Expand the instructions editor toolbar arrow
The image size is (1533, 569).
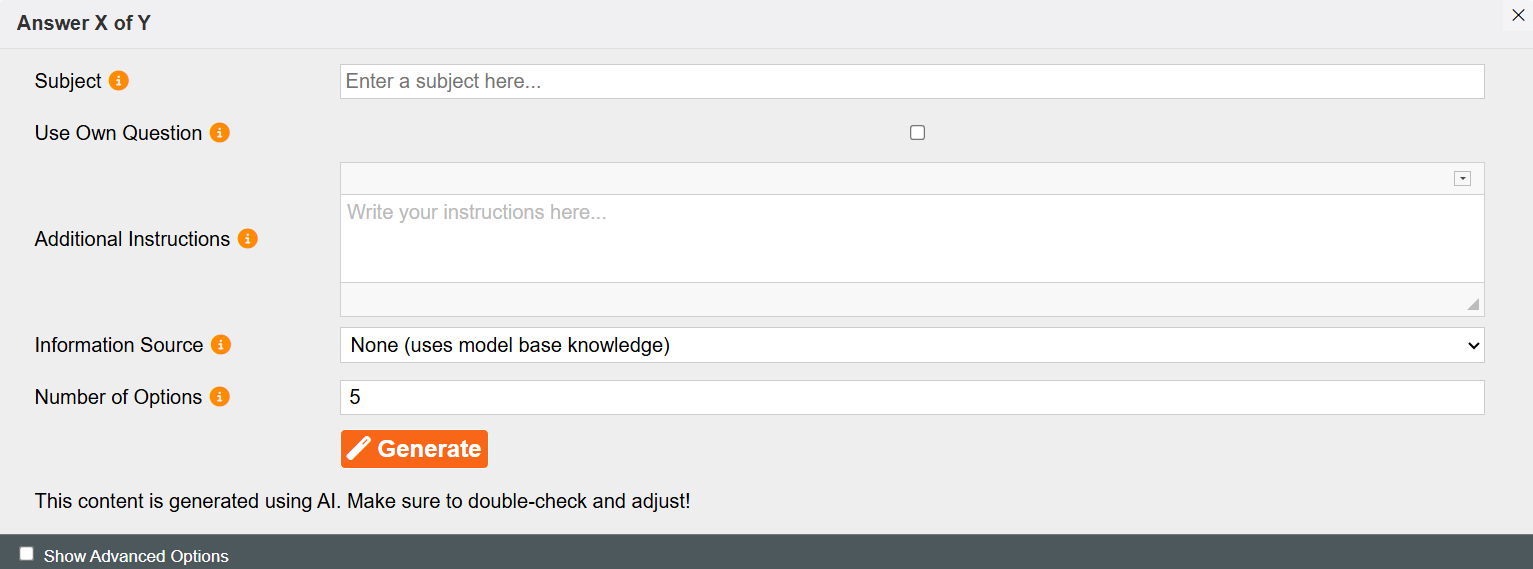(1462, 178)
